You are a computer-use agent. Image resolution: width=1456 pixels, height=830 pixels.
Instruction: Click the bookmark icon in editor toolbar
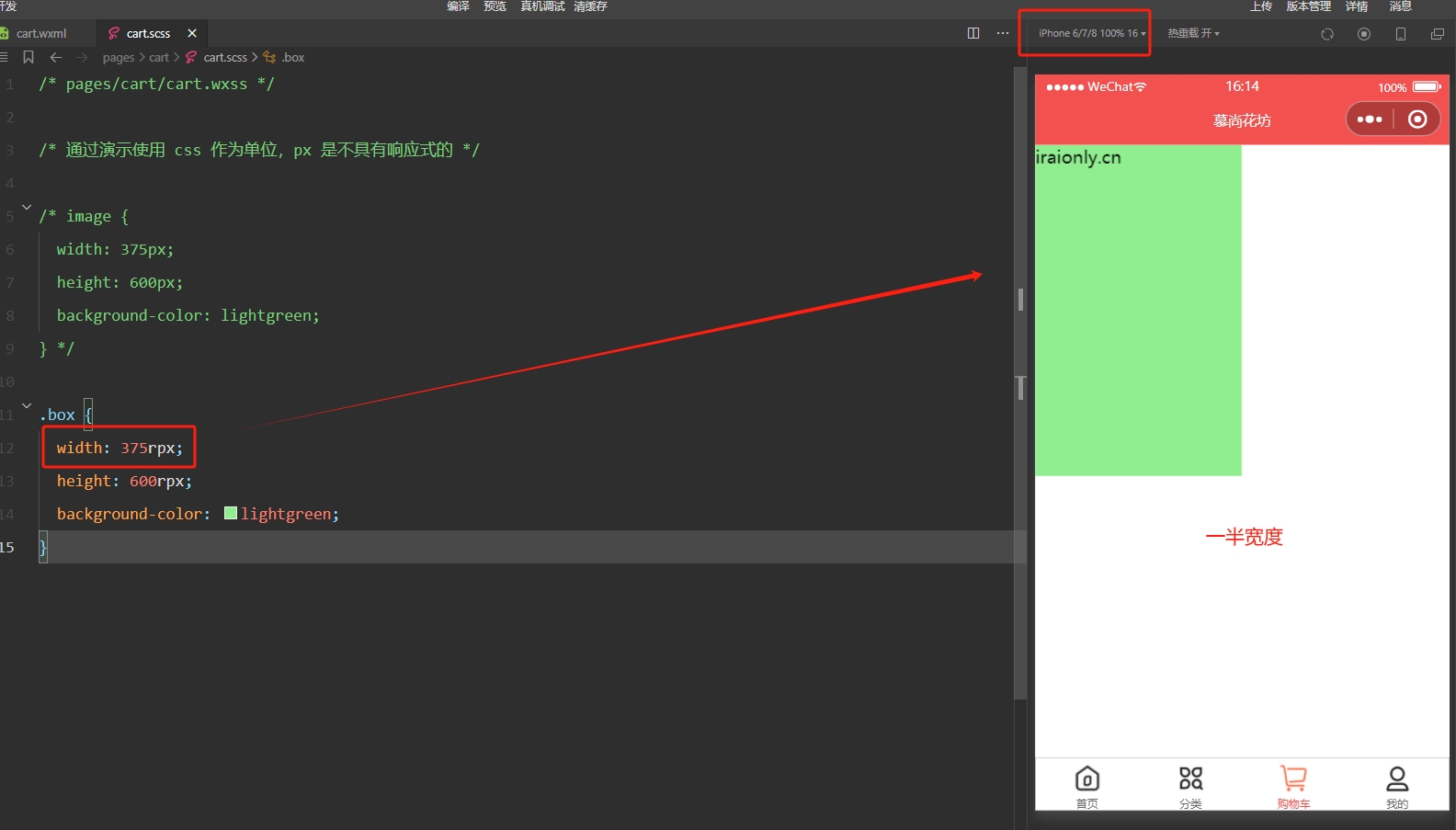tap(28, 57)
